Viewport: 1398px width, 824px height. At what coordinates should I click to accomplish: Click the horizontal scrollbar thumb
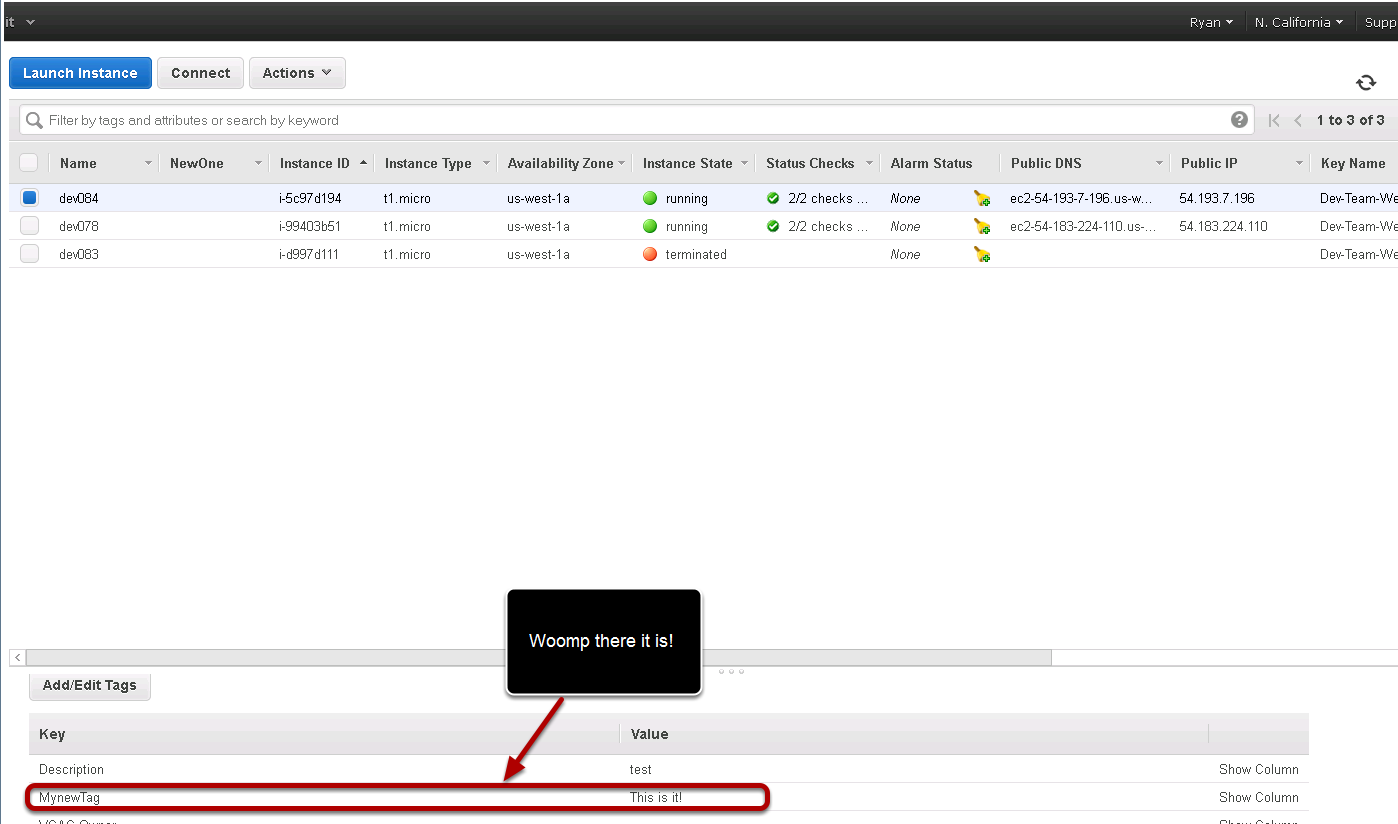(x=538, y=657)
